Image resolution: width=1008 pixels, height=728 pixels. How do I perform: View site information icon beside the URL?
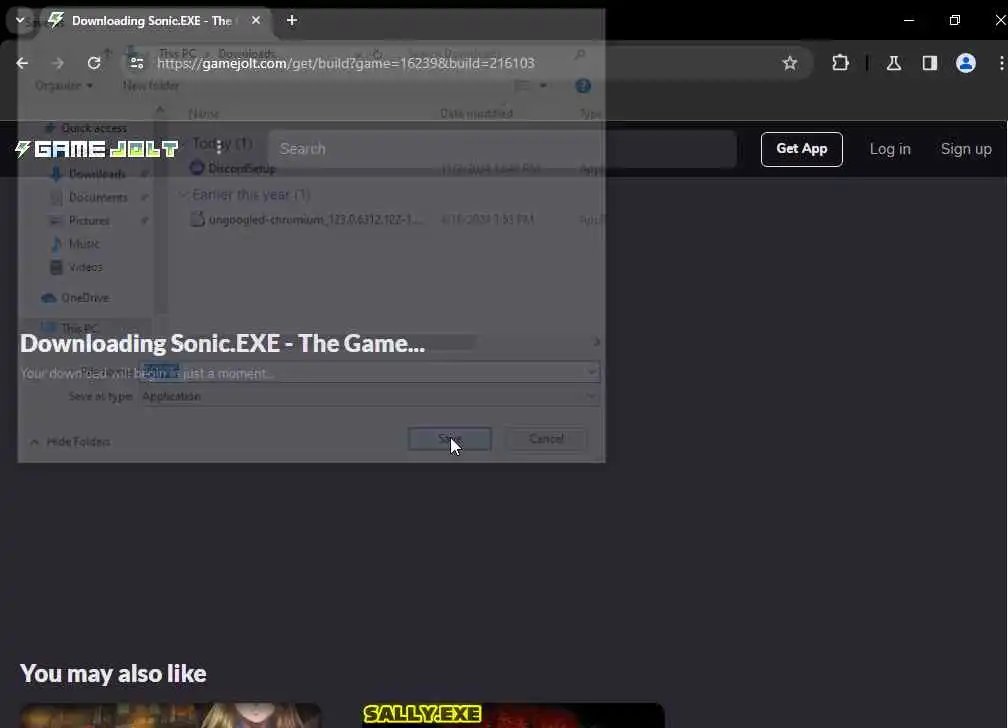click(x=136, y=63)
